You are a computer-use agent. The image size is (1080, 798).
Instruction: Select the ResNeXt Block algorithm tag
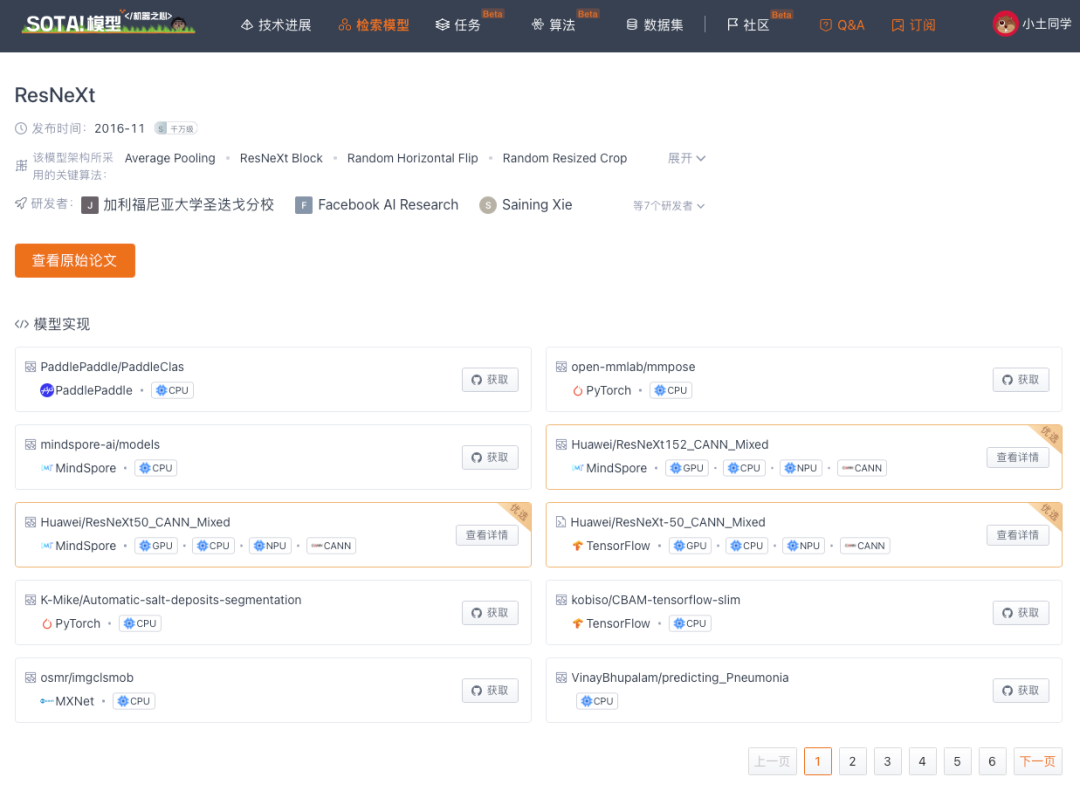coord(281,158)
